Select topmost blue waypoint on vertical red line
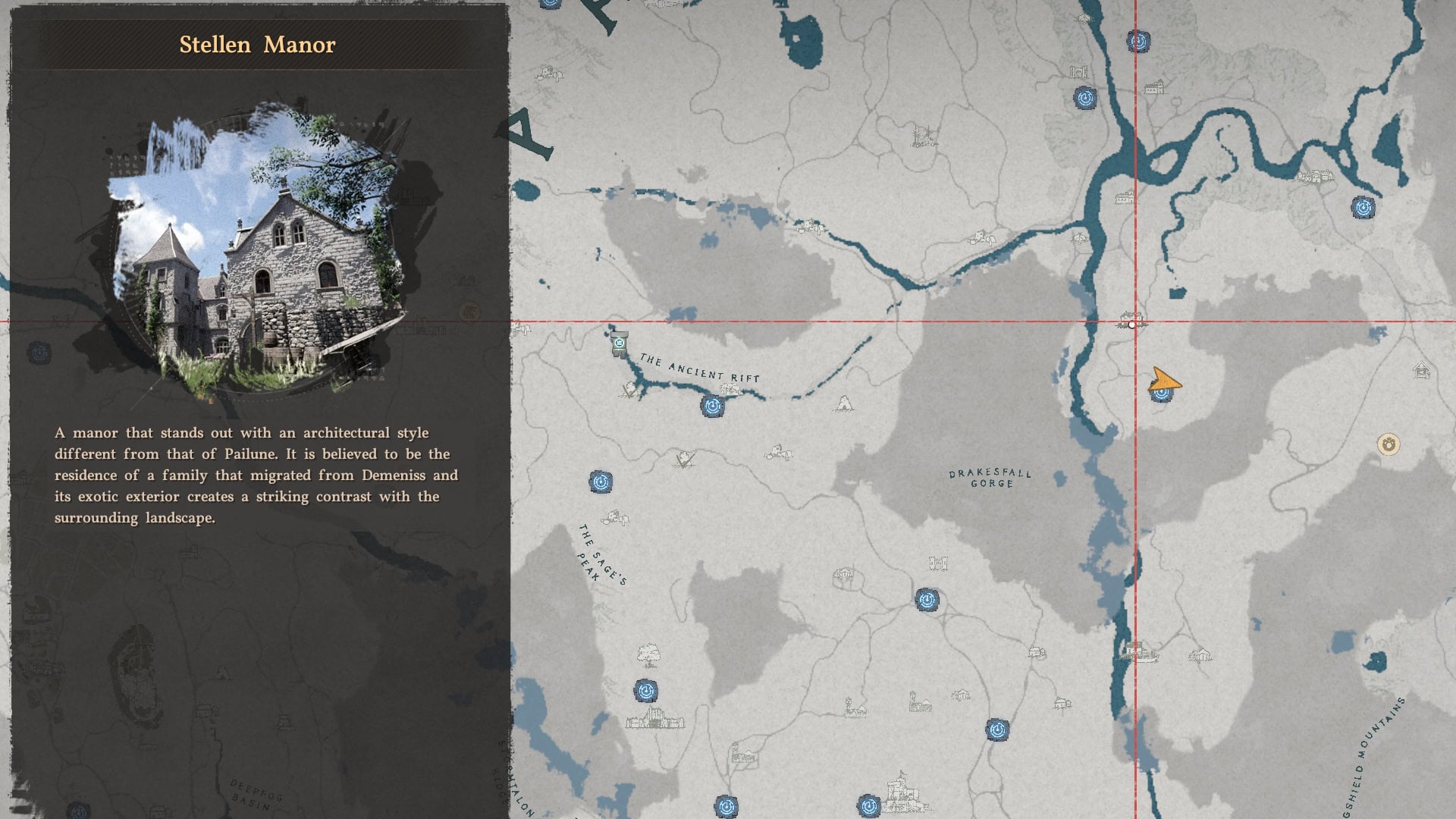This screenshot has height=819, width=1456. [x=1137, y=41]
